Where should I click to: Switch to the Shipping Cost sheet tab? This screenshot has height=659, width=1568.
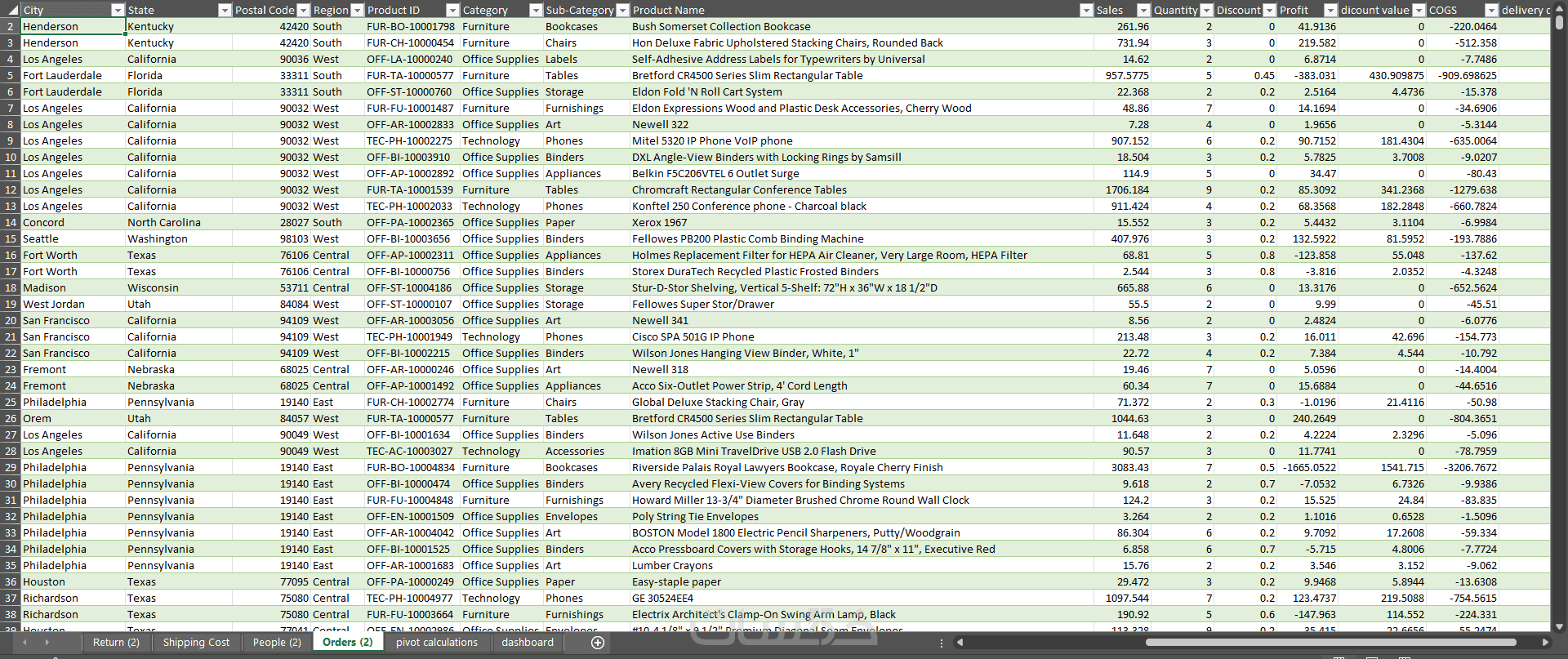click(196, 643)
